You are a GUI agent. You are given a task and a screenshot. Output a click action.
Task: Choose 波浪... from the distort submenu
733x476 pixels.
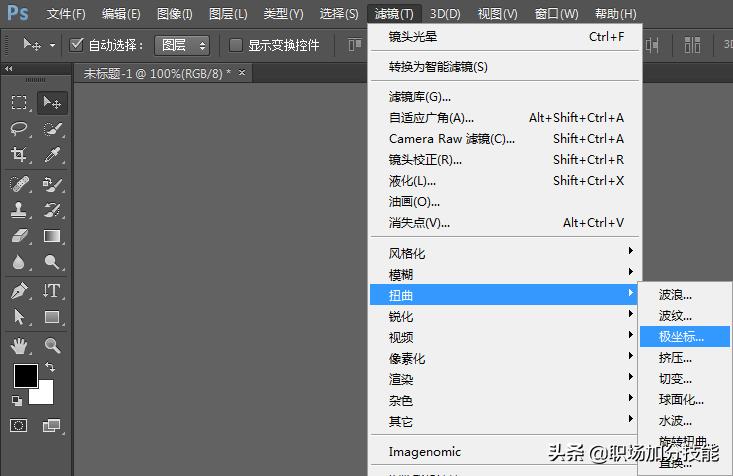pyautogui.click(x=684, y=295)
